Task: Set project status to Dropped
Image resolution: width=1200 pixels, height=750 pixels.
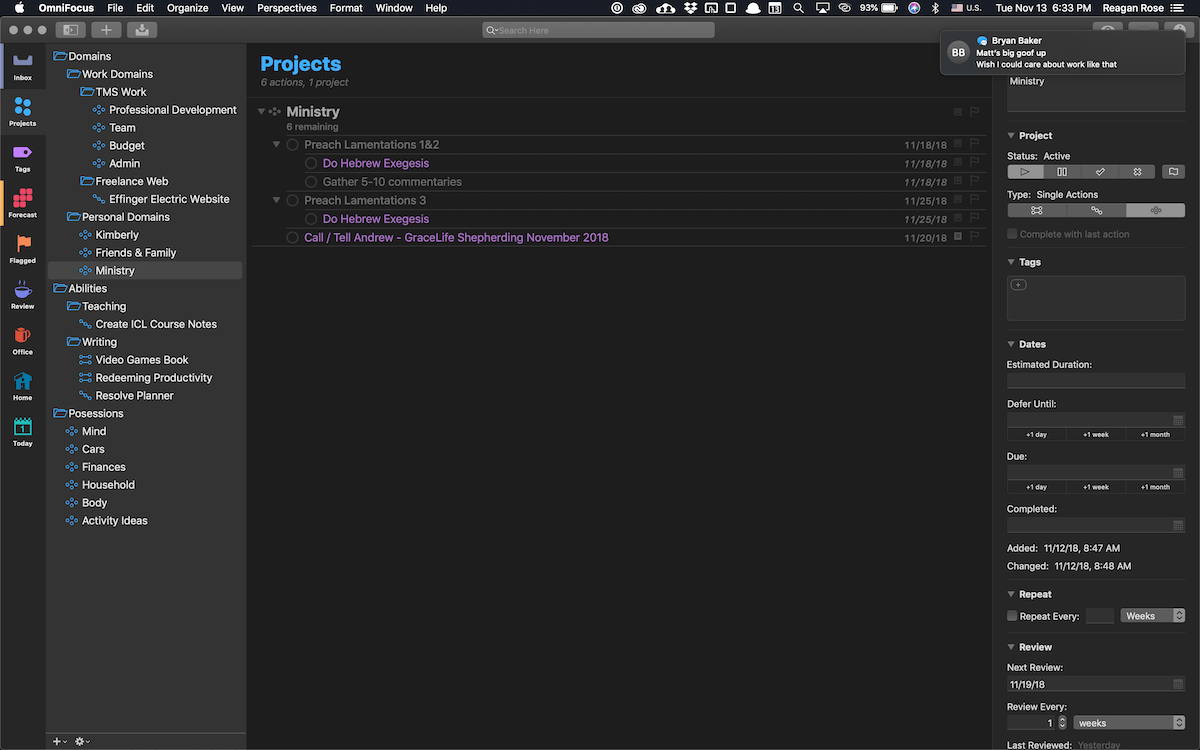Action: pos(1137,172)
